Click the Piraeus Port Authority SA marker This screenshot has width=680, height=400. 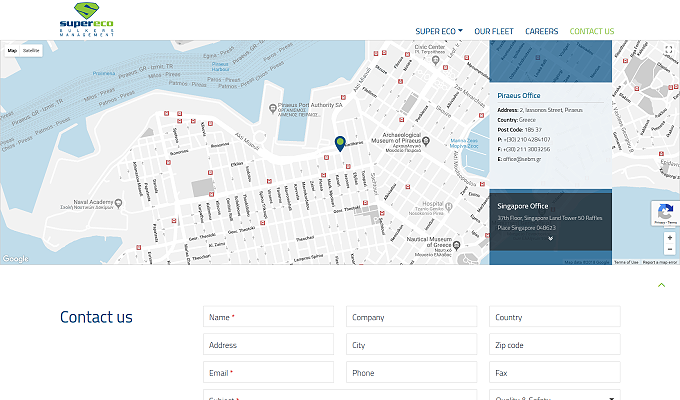pos(273,108)
